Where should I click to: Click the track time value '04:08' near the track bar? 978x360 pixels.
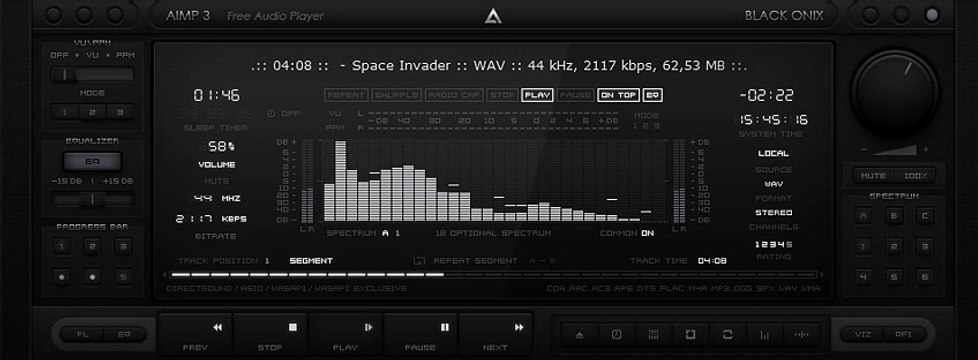712,261
